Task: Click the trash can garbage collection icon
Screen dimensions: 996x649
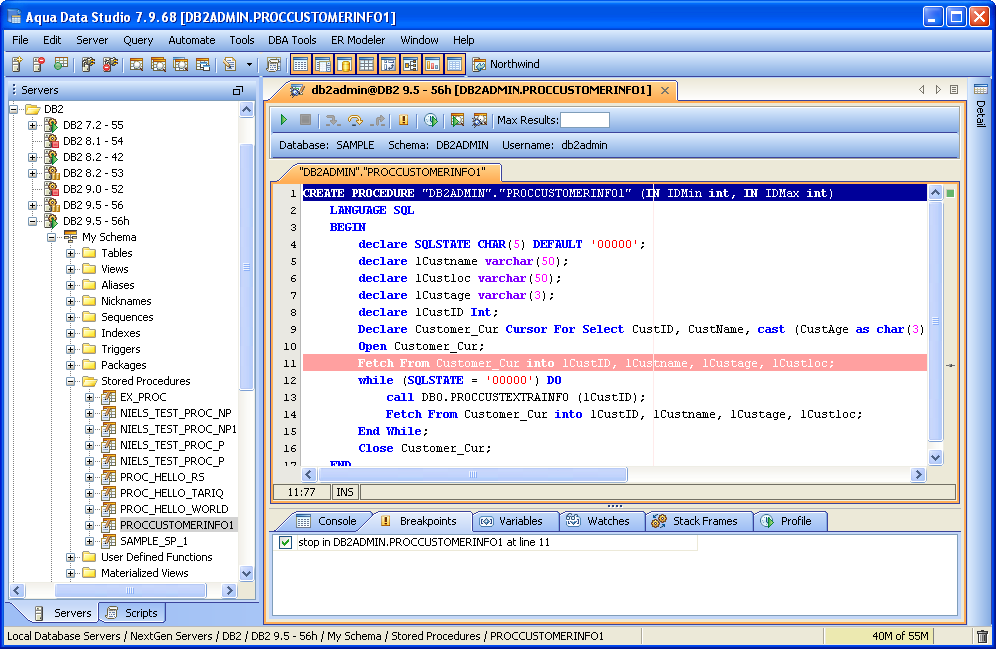Action: (x=982, y=636)
